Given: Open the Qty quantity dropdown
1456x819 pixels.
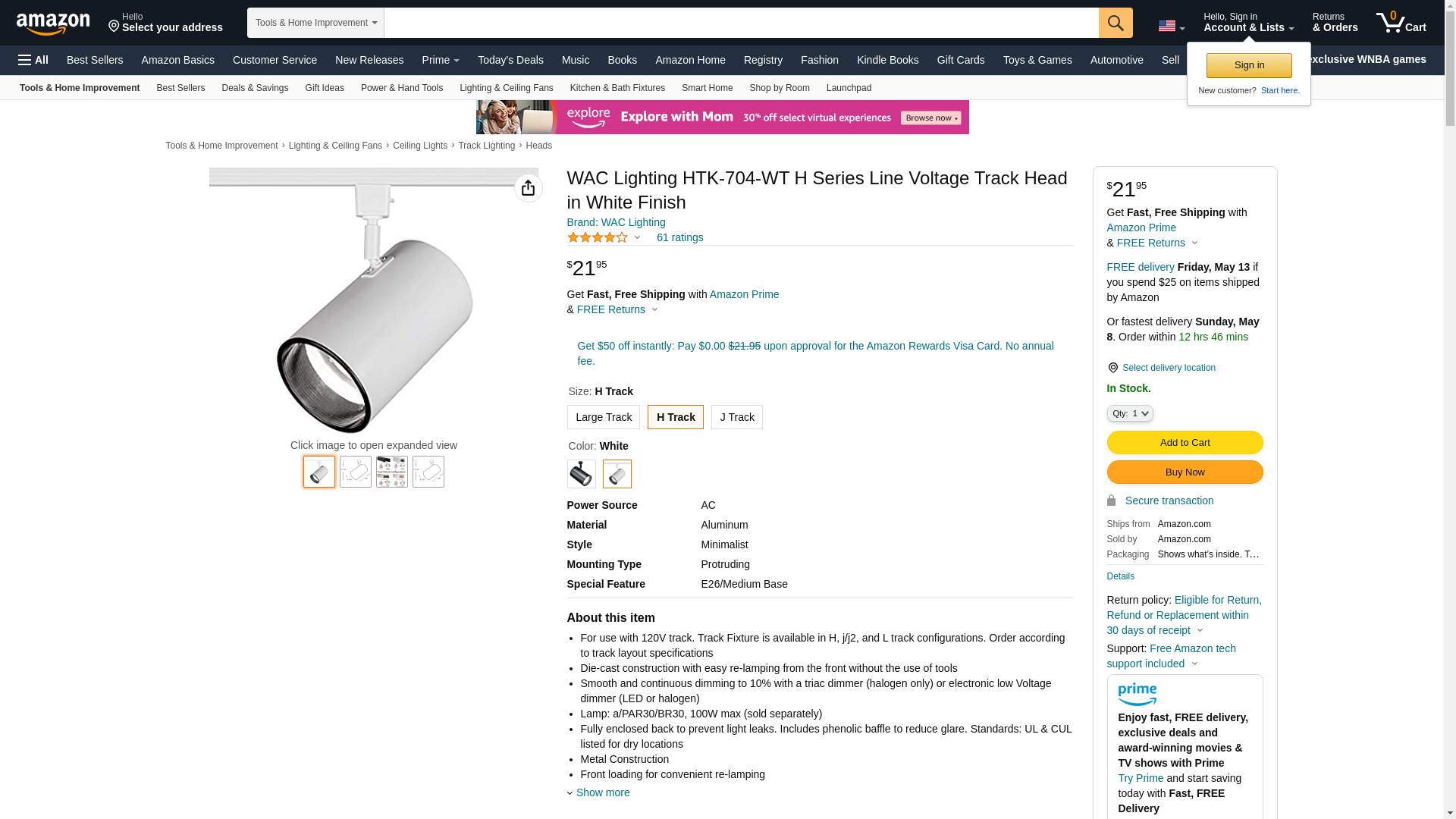Looking at the screenshot, I should point(1130,413).
